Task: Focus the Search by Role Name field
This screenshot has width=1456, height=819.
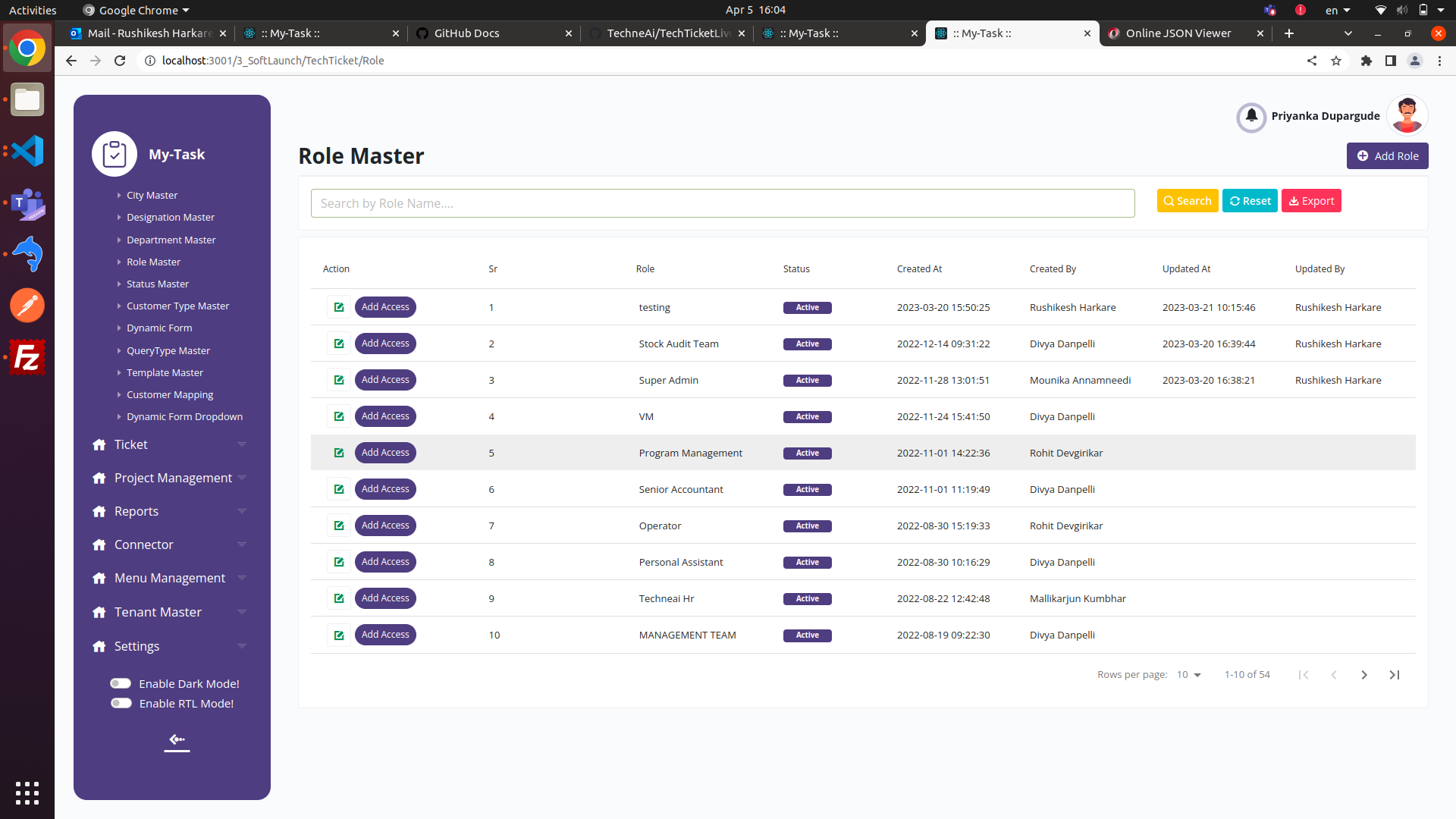Action: 723,203
